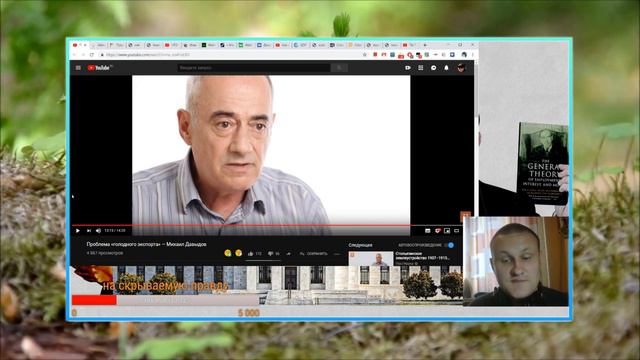
Task: Switch the player to theater mode
Action: coord(456,231)
